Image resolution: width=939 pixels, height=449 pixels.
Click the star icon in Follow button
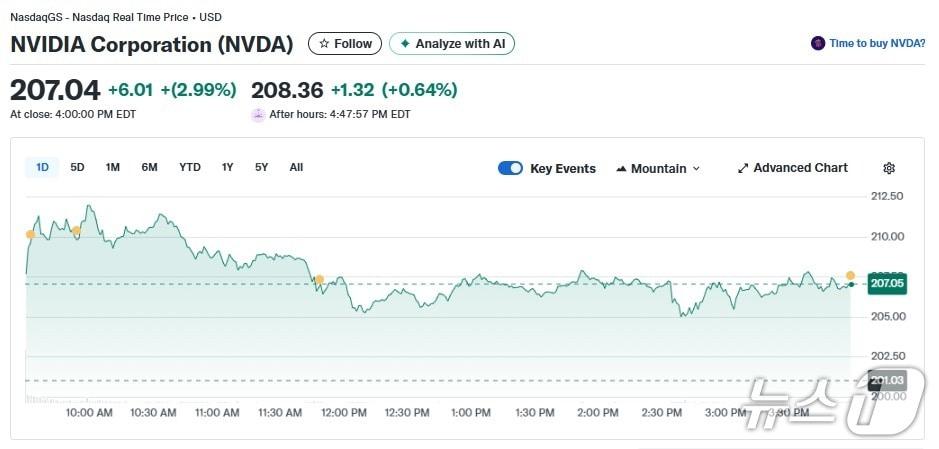(x=324, y=44)
